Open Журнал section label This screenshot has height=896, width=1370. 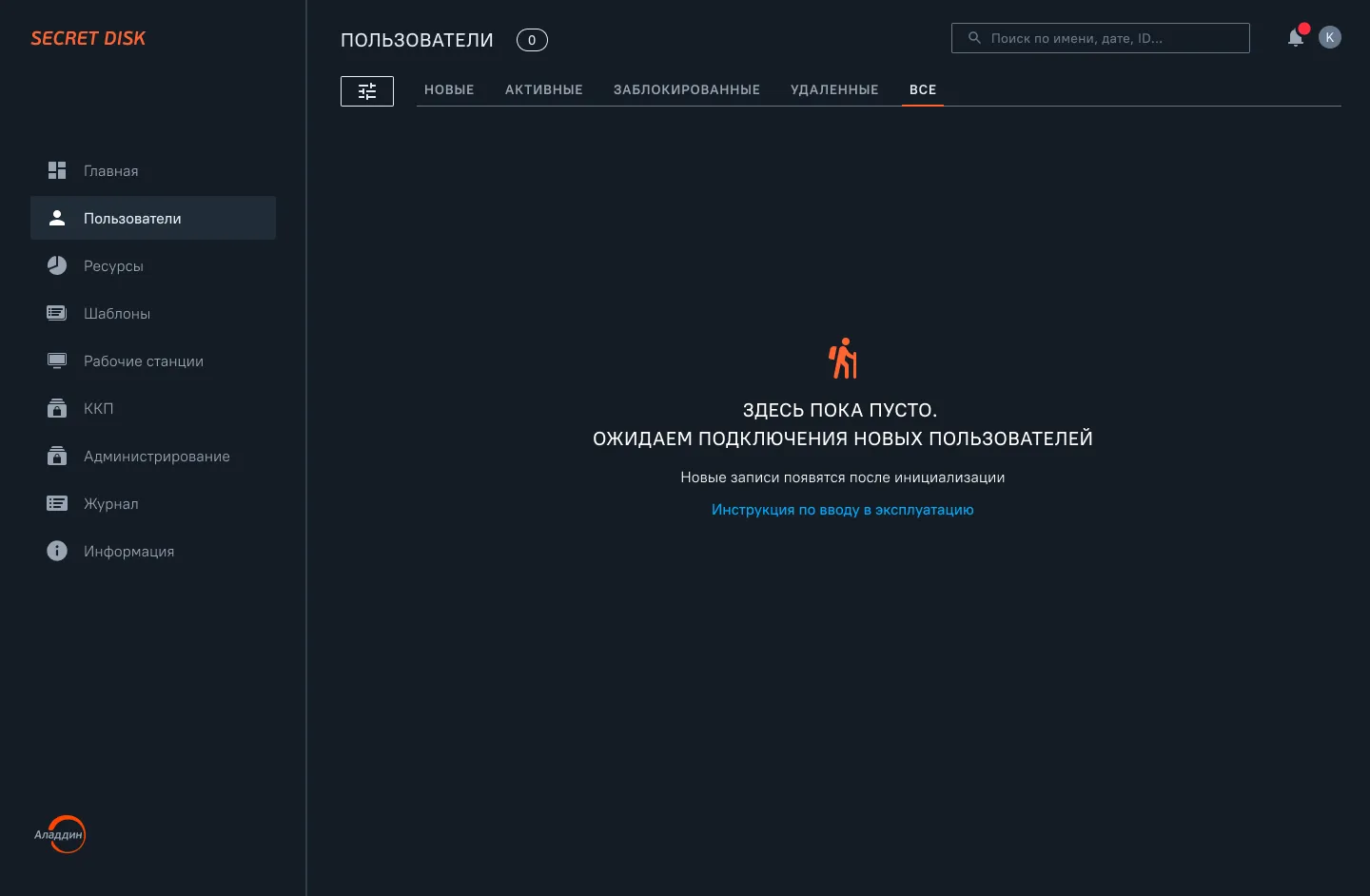click(x=111, y=504)
